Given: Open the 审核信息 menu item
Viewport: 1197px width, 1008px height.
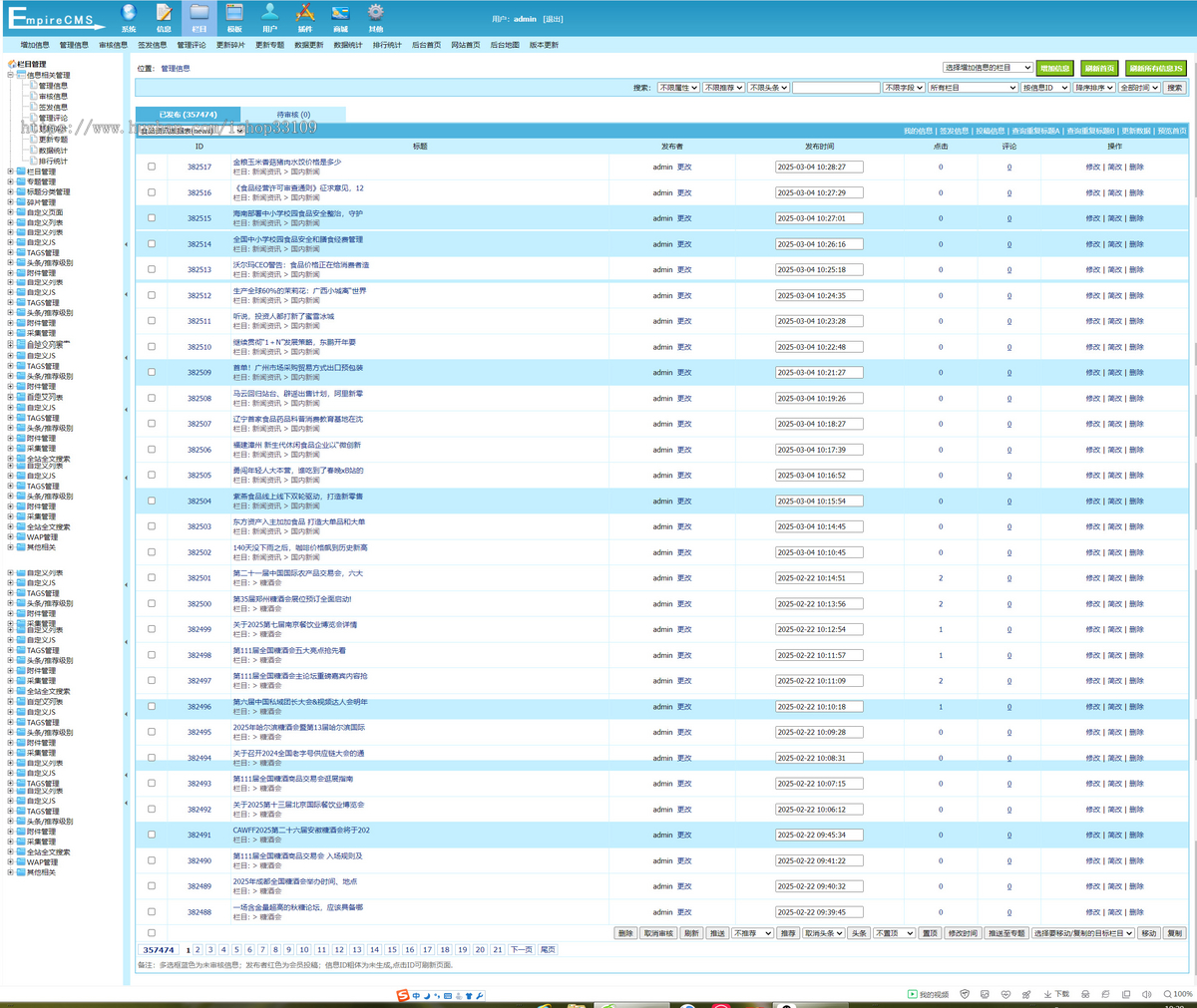Looking at the screenshot, I should click(113, 45).
